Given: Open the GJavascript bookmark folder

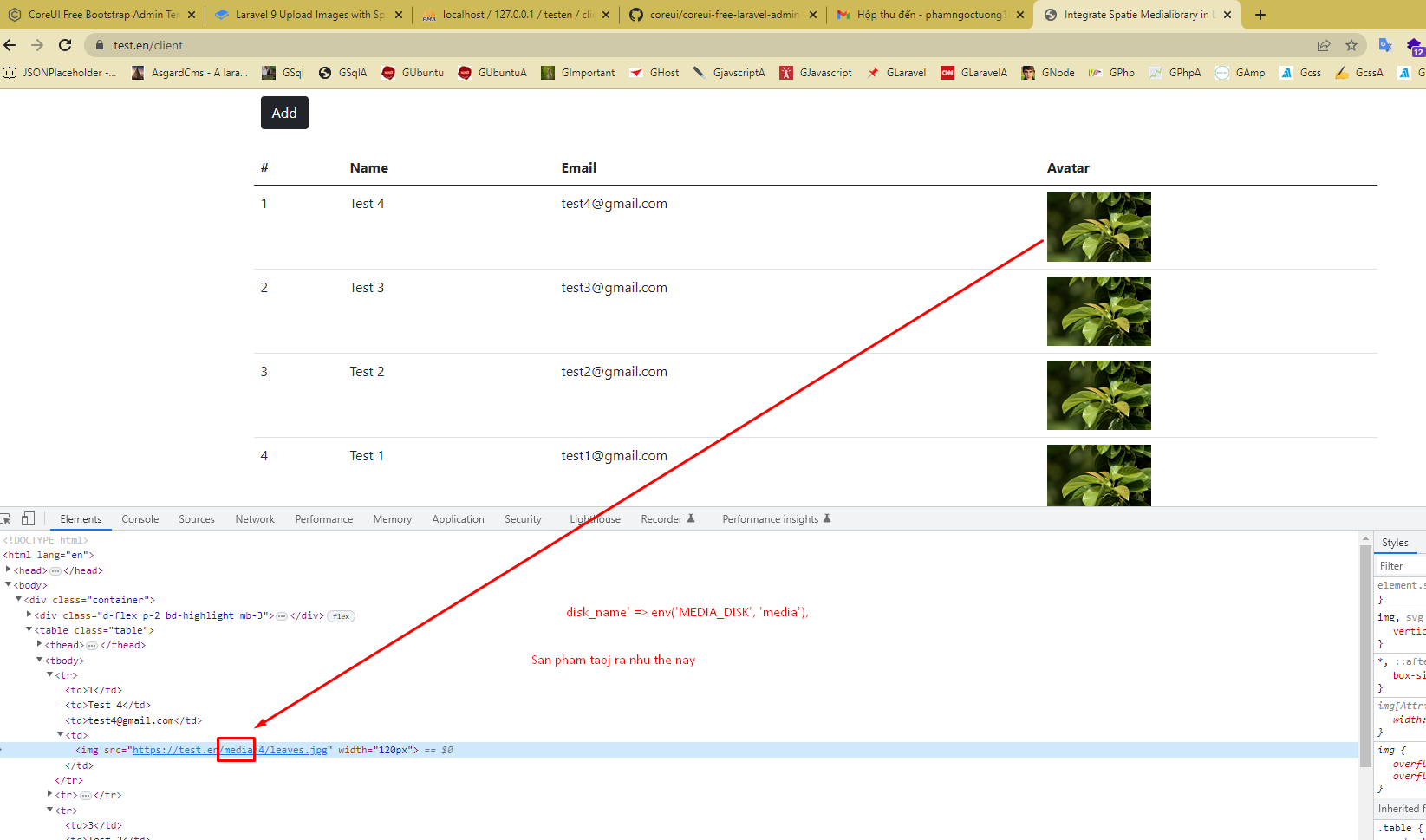Looking at the screenshot, I should [816, 73].
